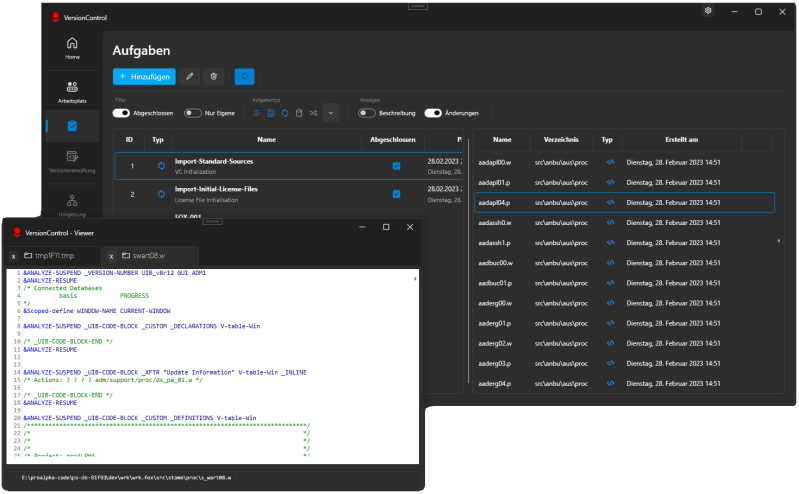Switch to the swart08.w viewer tab
This screenshot has width=799, height=494.
[x=148, y=255]
